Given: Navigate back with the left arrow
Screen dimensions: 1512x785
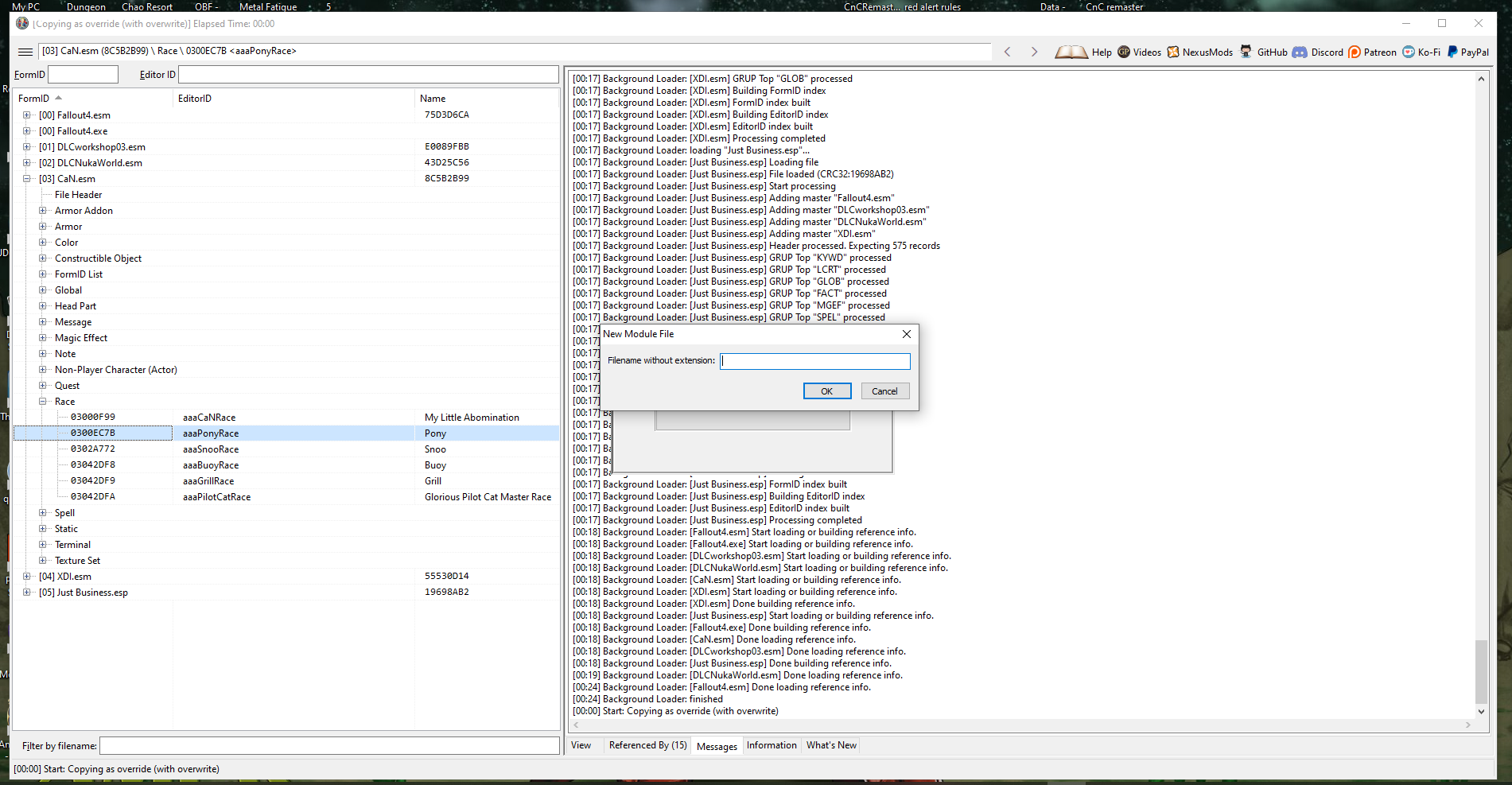Looking at the screenshot, I should (x=1008, y=52).
